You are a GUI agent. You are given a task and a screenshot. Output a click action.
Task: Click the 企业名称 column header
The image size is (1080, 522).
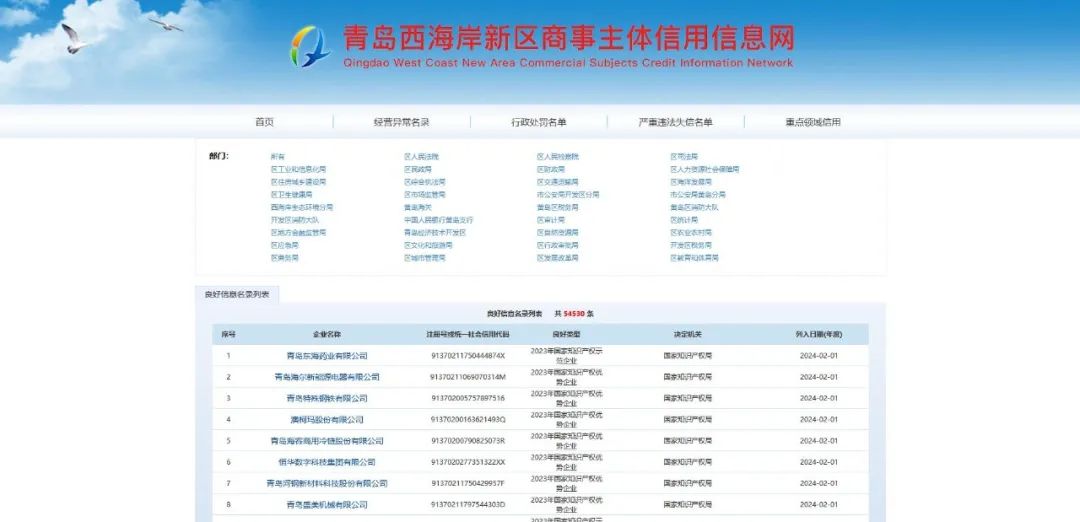point(327,334)
